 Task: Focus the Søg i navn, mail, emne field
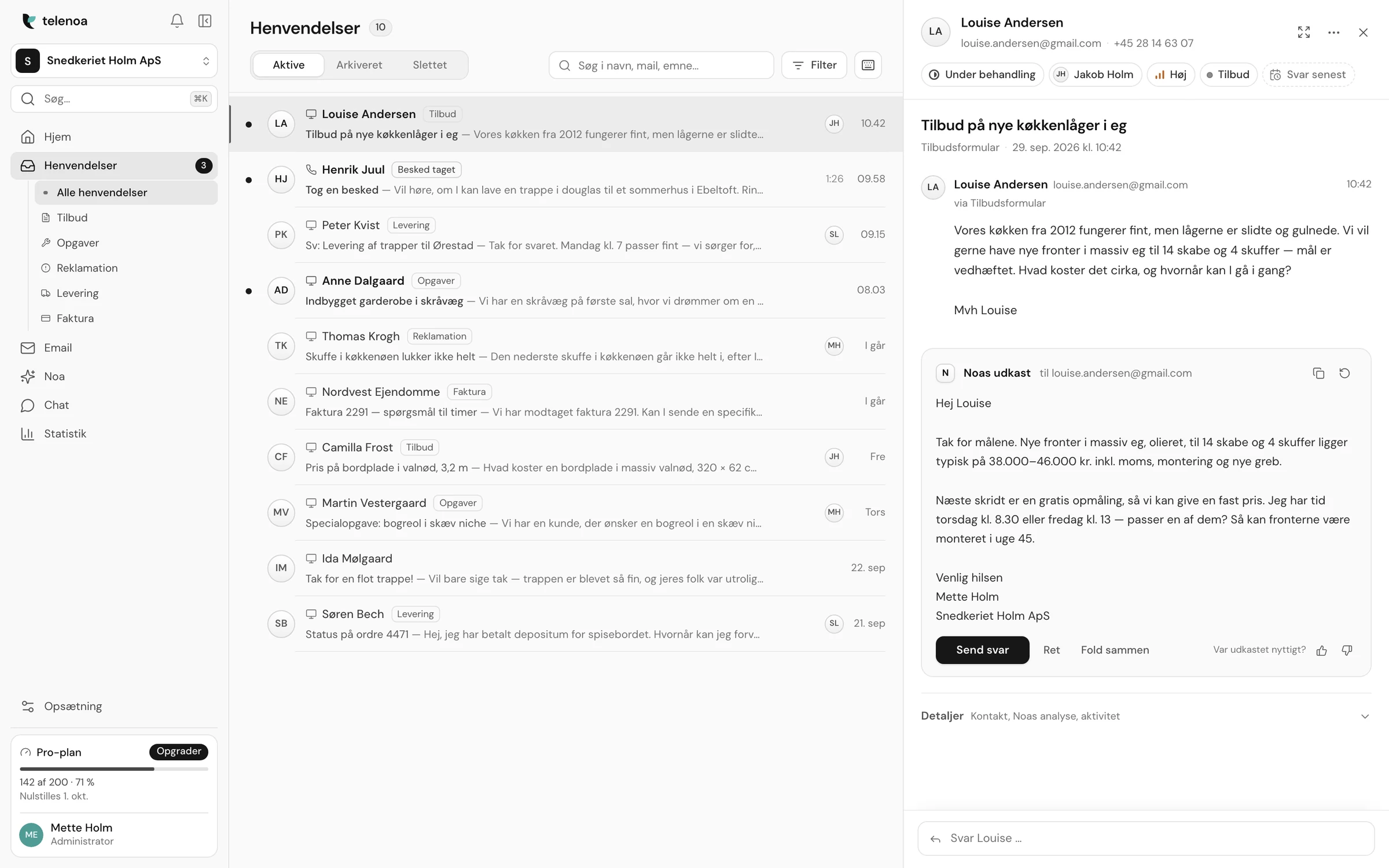[661, 65]
